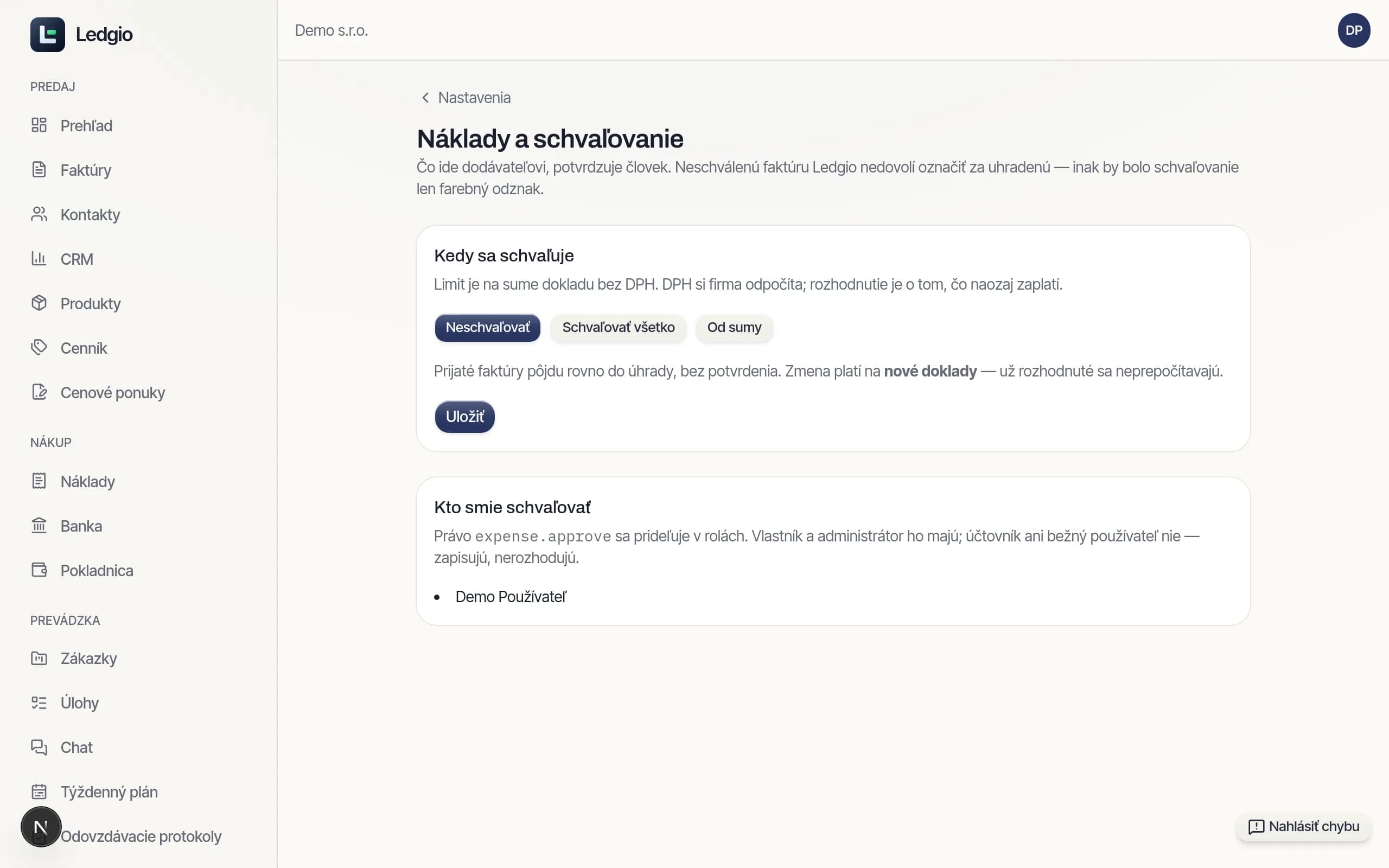Open Prehľad dashboard icon in sidebar
Image resolution: width=1389 pixels, height=868 pixels.
(39, 125)
